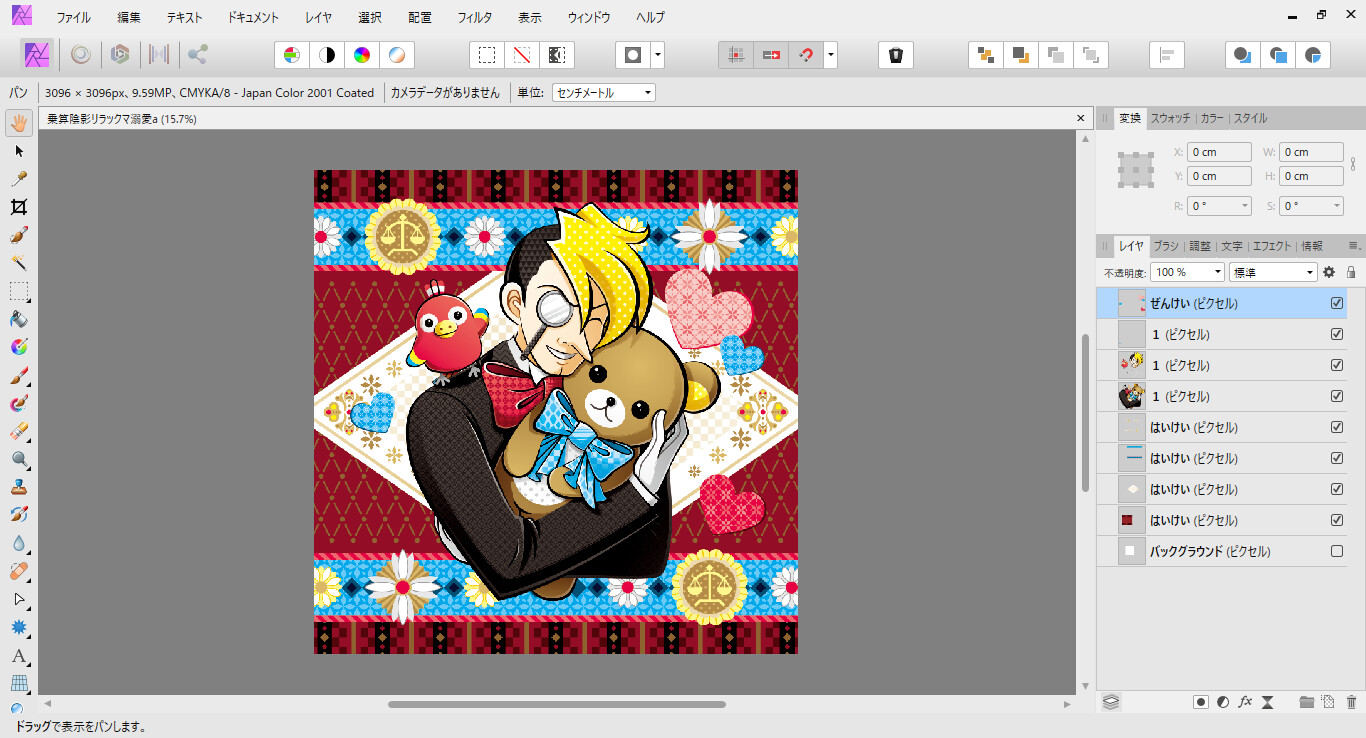Toggle visibility of ぜんけい layer
The width and height of the screenshot is (1366, 738).
[1337, 303]
